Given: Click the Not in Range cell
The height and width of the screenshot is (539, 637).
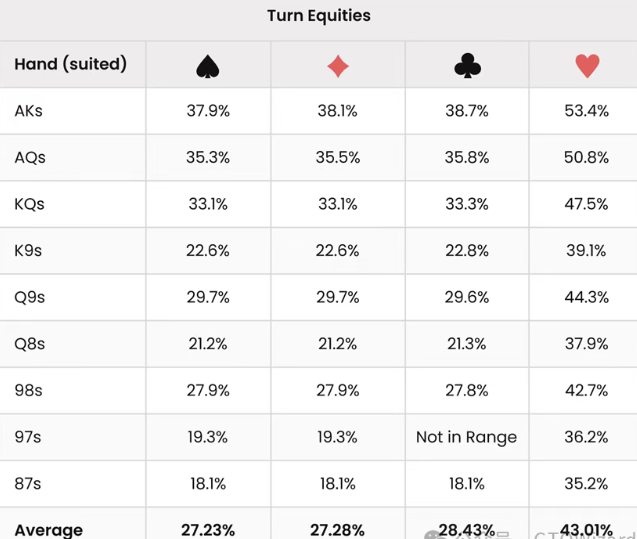Looking at the screenshot, I should (x=467, y=437).
